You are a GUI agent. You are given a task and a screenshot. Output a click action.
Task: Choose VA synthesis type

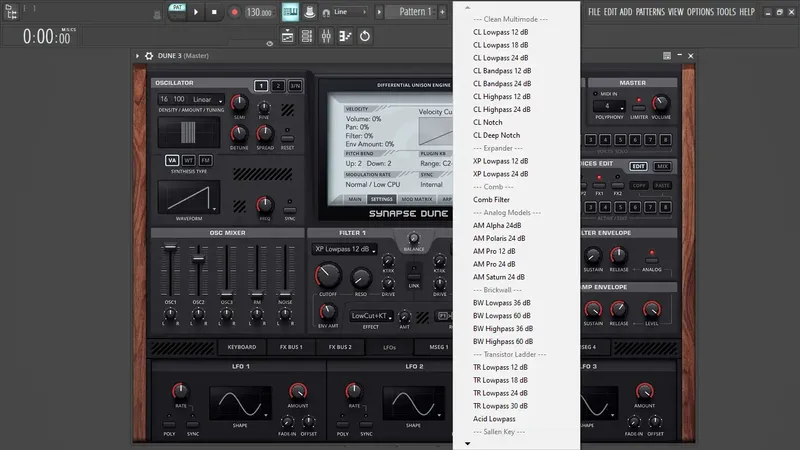[172, 160]
